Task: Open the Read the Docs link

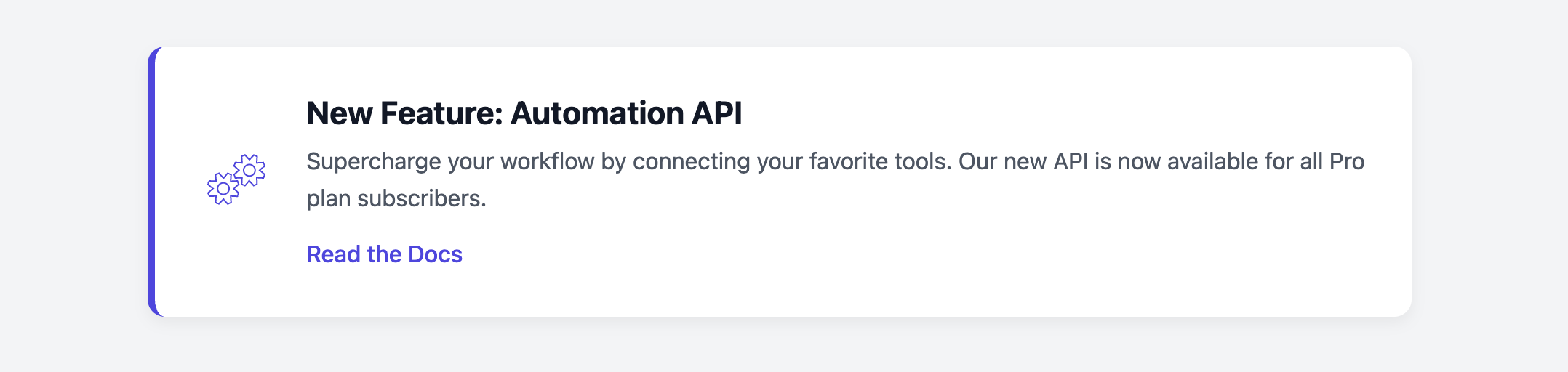Action: (384, 254)
